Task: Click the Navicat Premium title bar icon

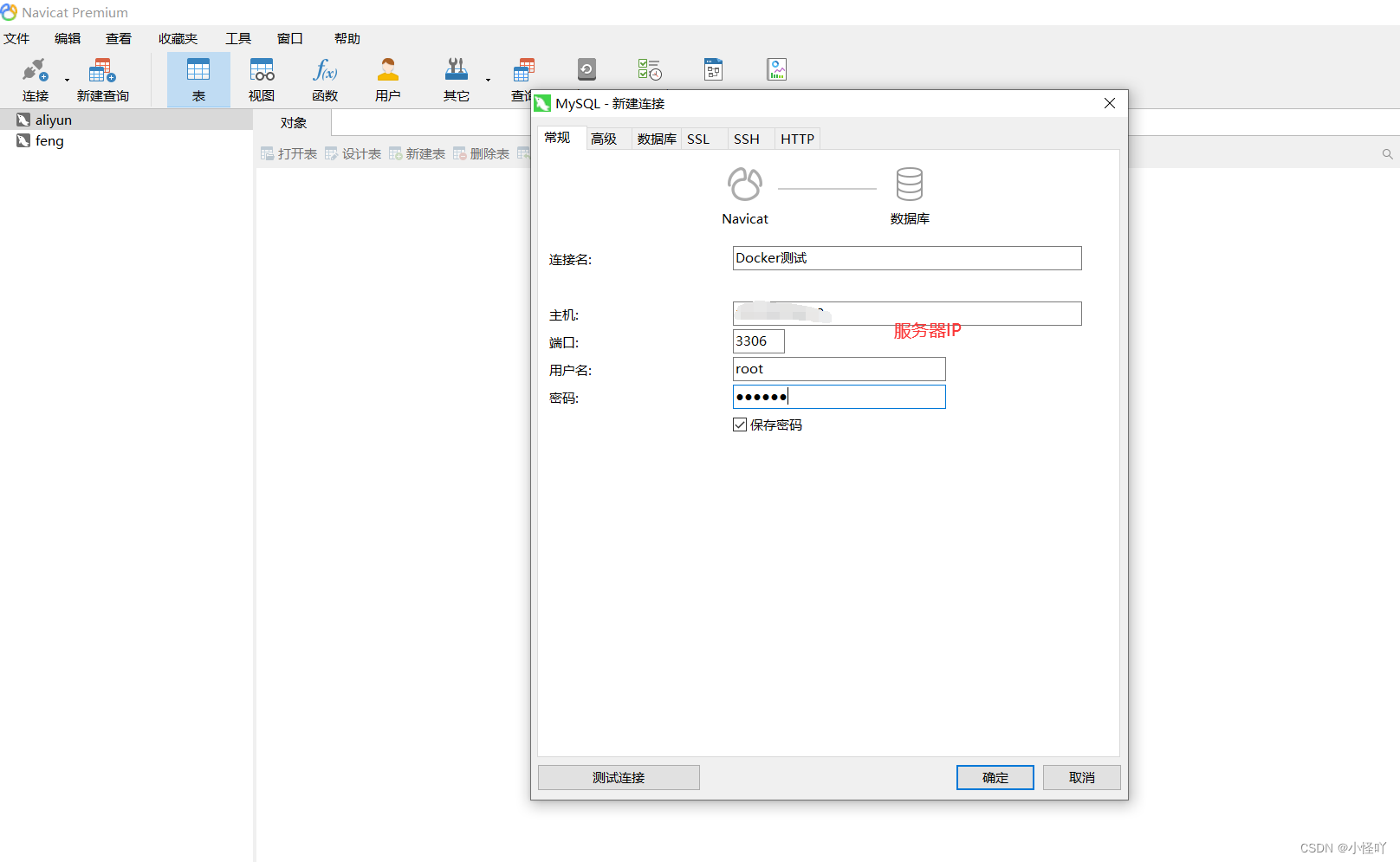Action: [10, 12]
